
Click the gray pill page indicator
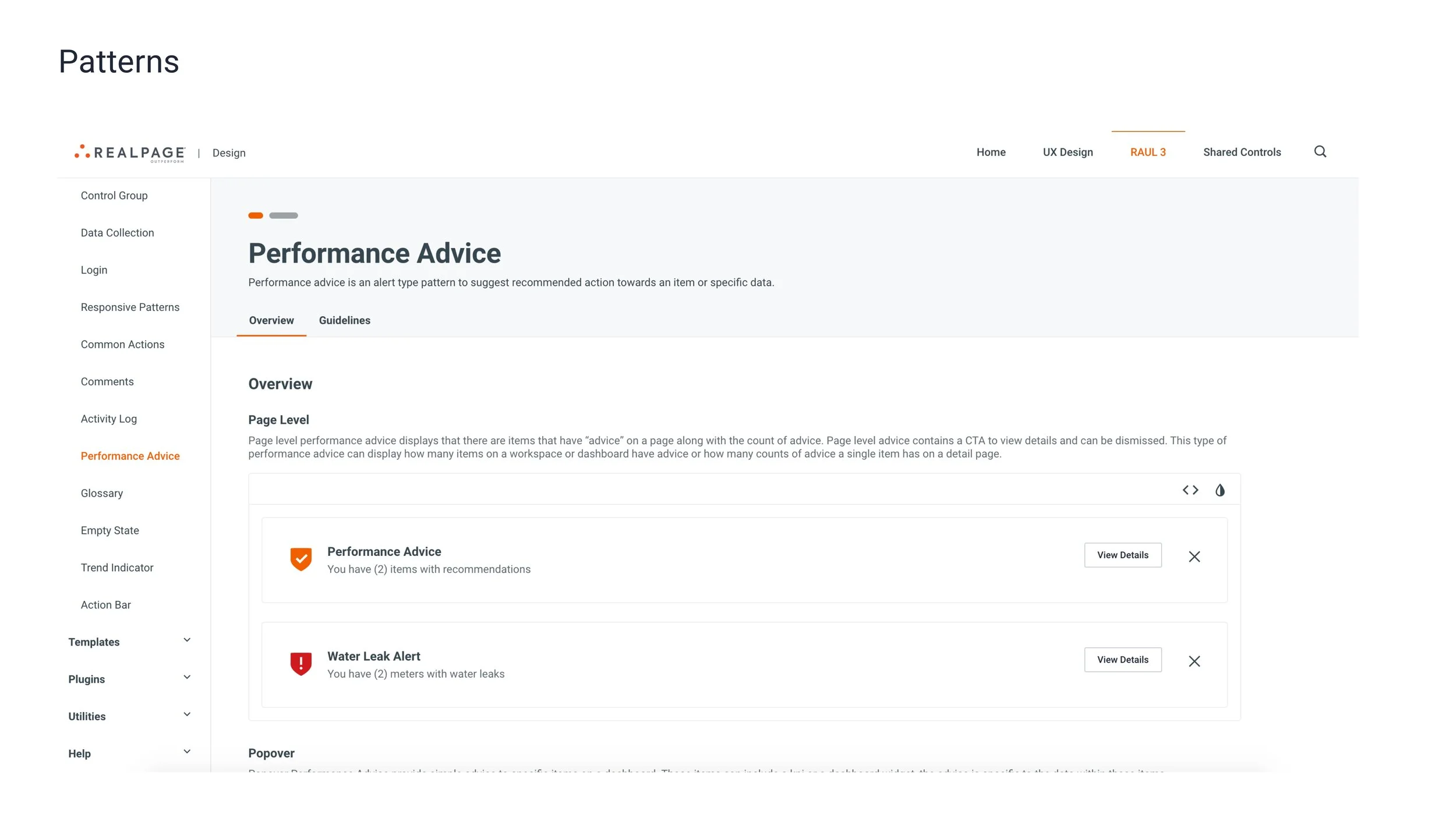(283, 215)
